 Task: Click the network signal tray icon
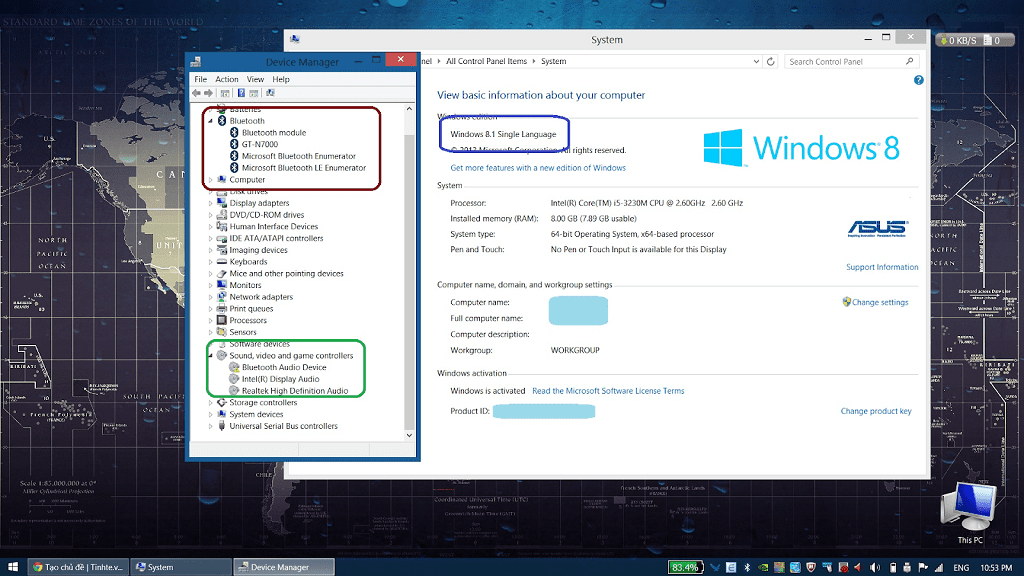(939, 568)
